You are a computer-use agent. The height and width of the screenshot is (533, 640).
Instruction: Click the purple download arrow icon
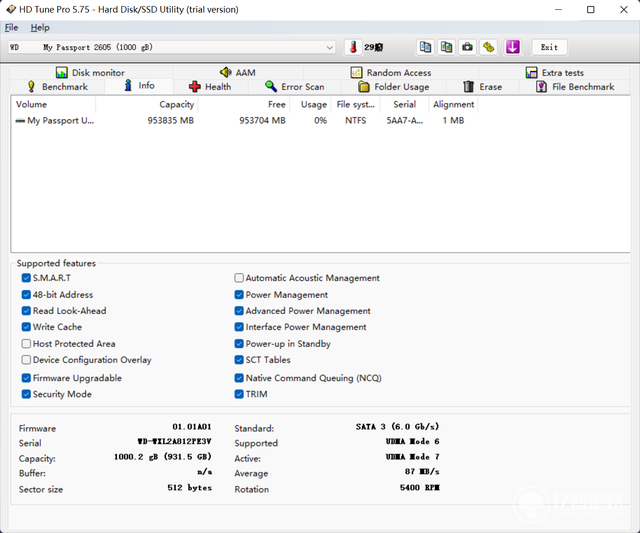click(x=513, y=47)
